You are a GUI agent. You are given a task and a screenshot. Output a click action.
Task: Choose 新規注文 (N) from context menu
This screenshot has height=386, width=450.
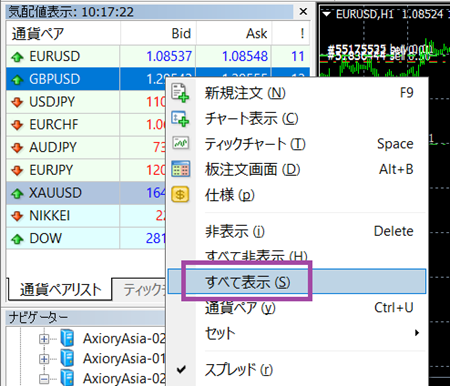click(x=297, y=93)
